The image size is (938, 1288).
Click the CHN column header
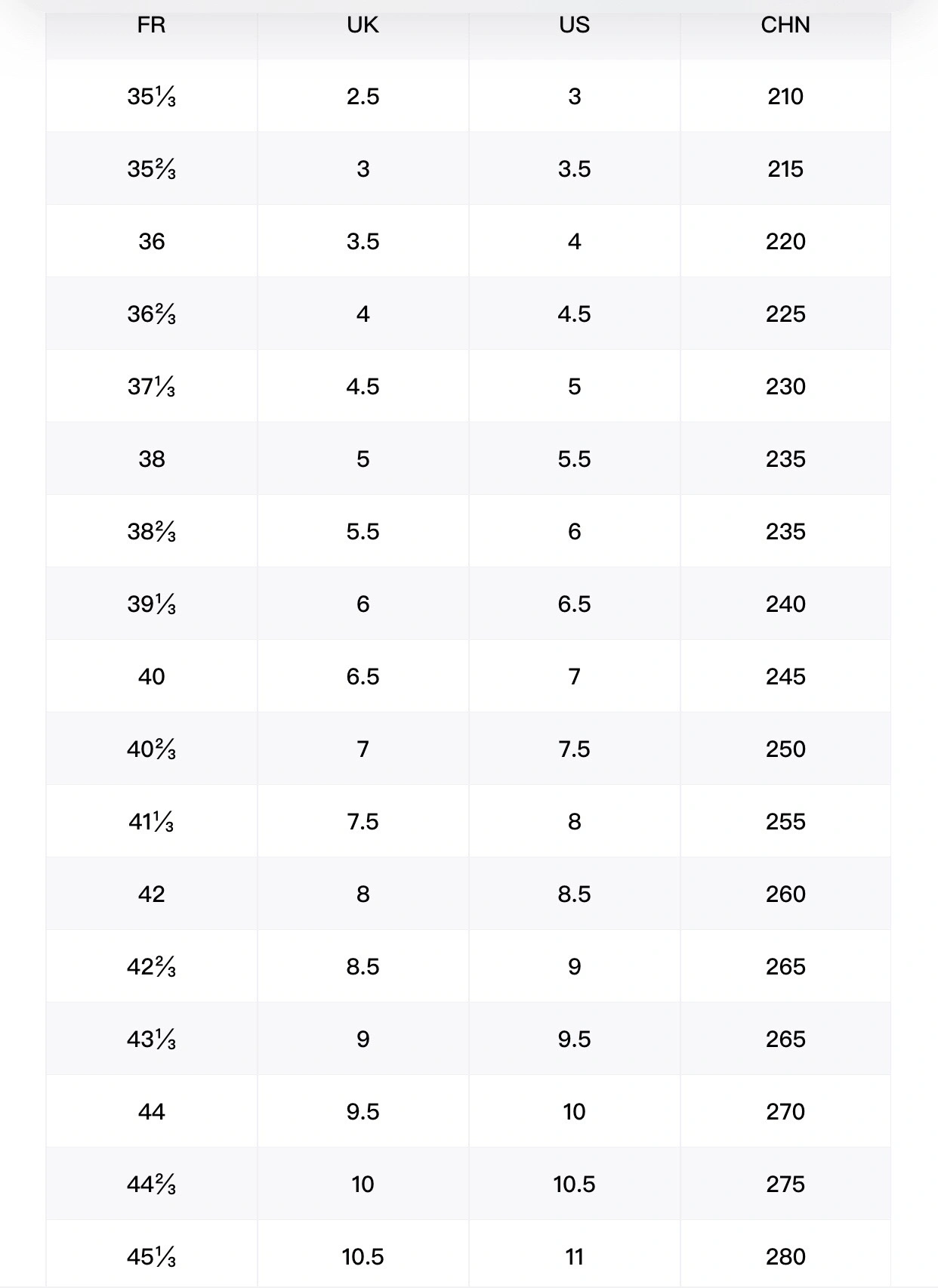tap(785, 25)
